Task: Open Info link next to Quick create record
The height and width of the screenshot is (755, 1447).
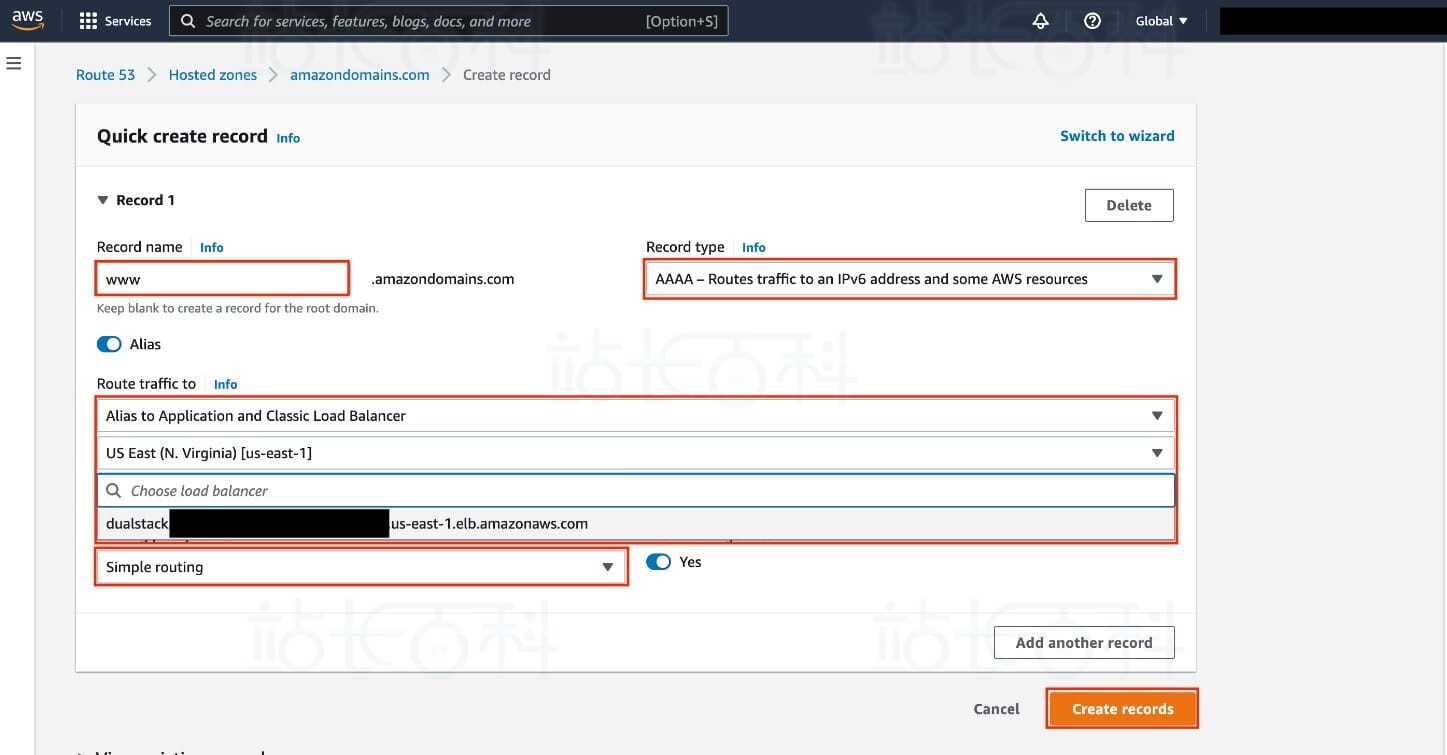Action: point(288,138)
